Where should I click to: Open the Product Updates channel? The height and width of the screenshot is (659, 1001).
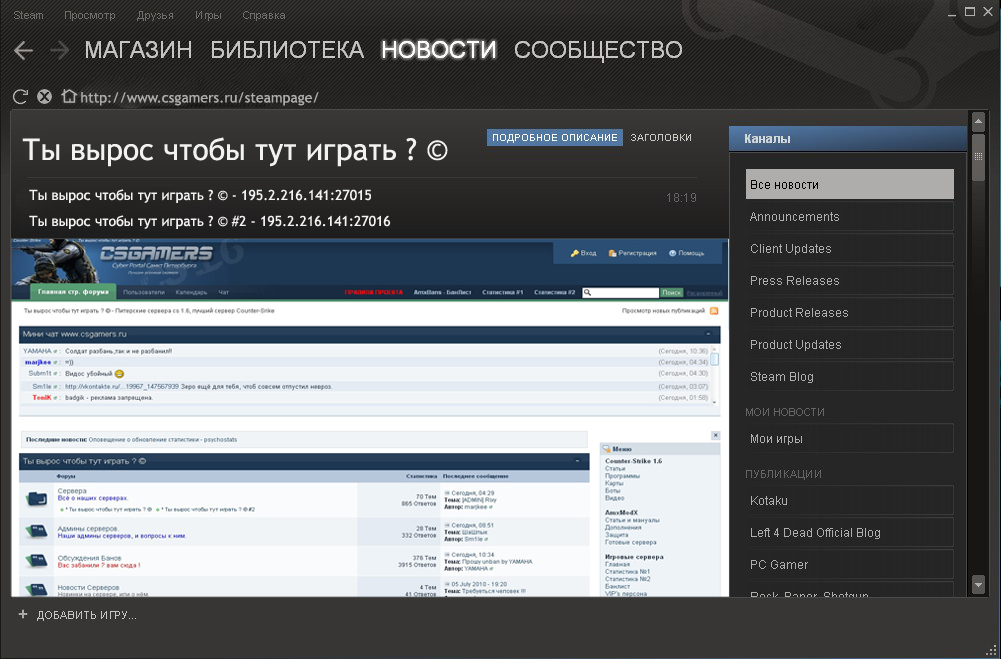click(850, 344)
